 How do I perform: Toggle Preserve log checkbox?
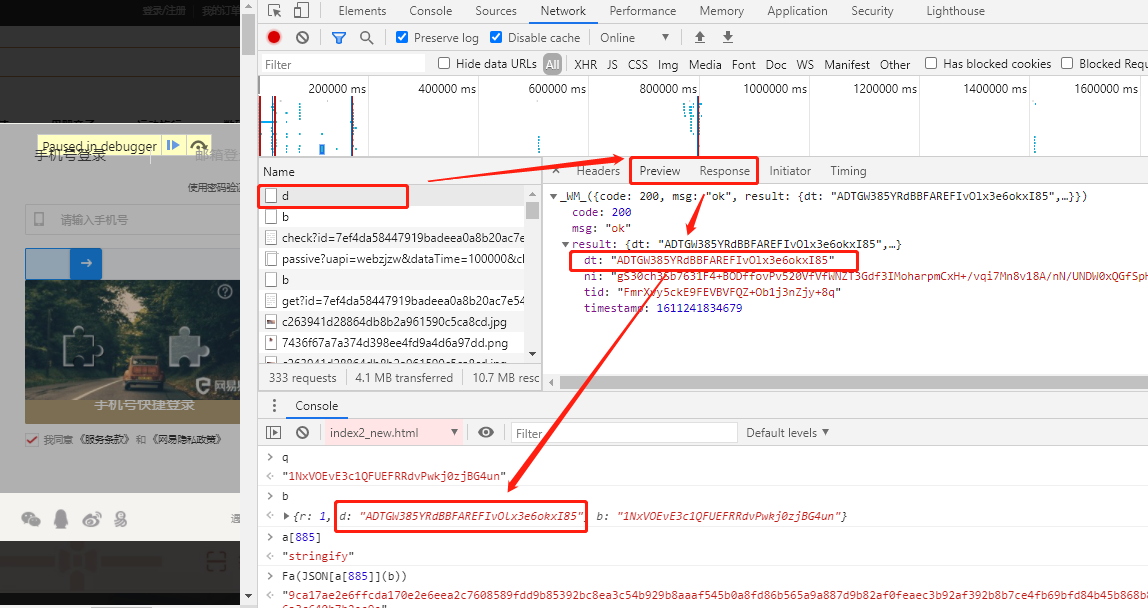[x=402, y=37]
